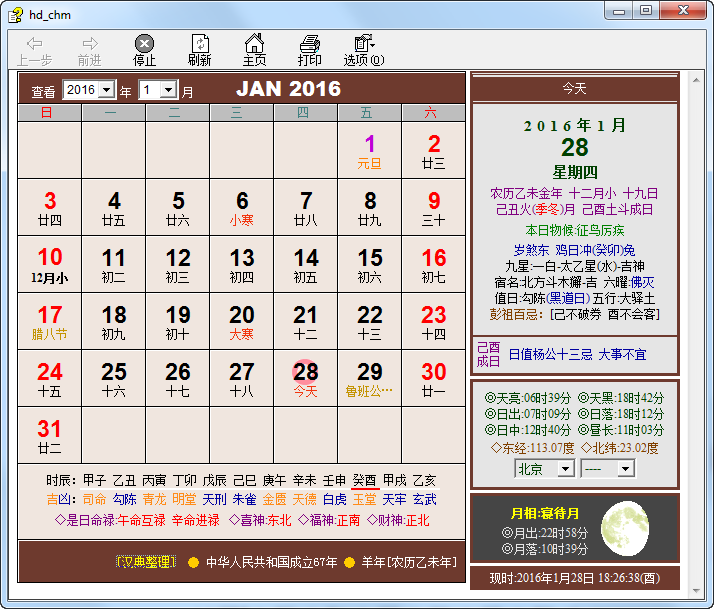Click the JAN 2016 calendar title
Viewport: 714px width, 609px height.
(288, 89)
